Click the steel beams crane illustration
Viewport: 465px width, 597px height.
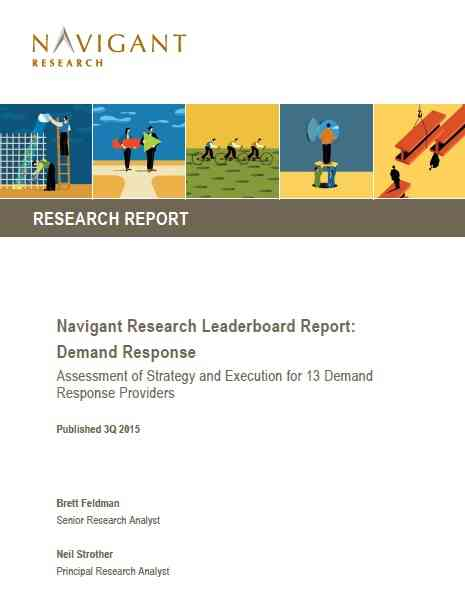pos(420,151)
